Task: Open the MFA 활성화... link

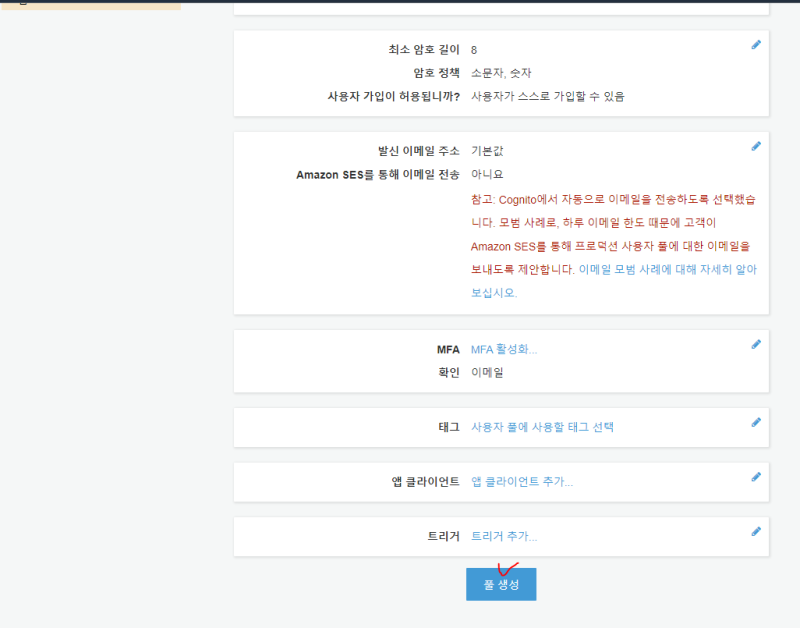Action: coord(504,350)
